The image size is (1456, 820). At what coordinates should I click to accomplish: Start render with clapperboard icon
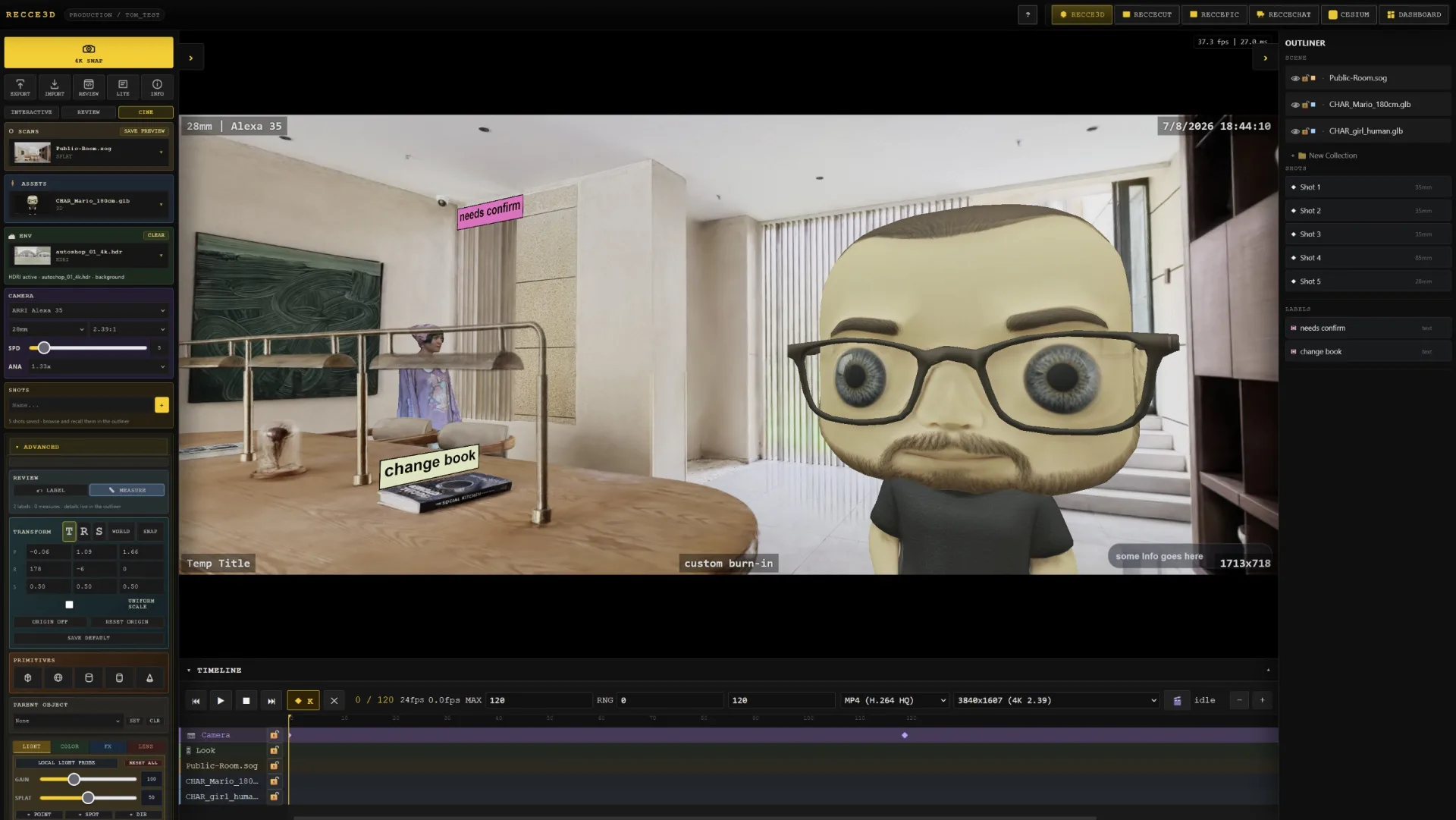tap(1177, 701)
